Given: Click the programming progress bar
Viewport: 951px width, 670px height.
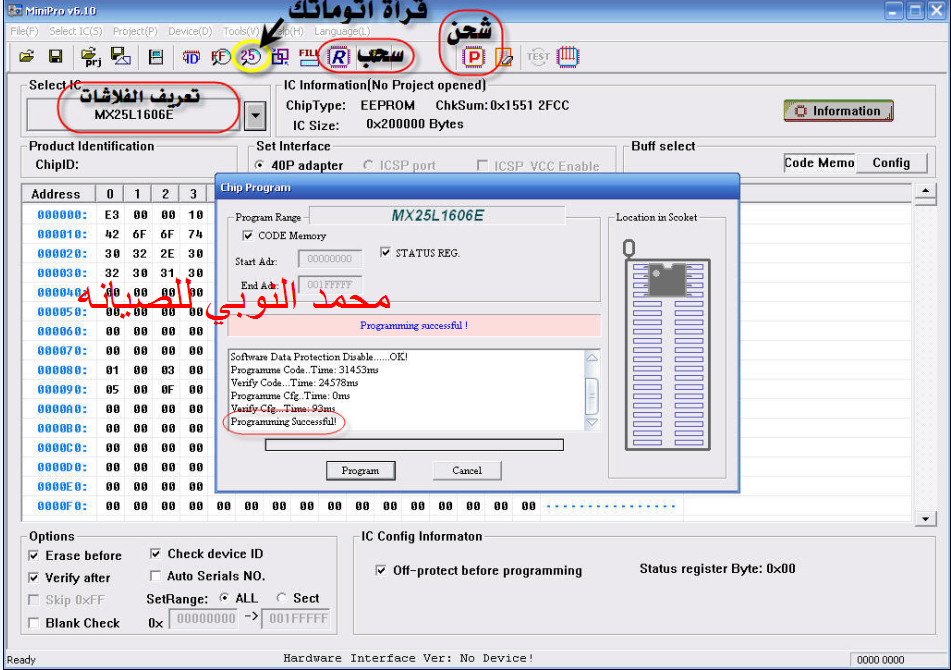Looking at the screenshot, I should pos(414,445).
